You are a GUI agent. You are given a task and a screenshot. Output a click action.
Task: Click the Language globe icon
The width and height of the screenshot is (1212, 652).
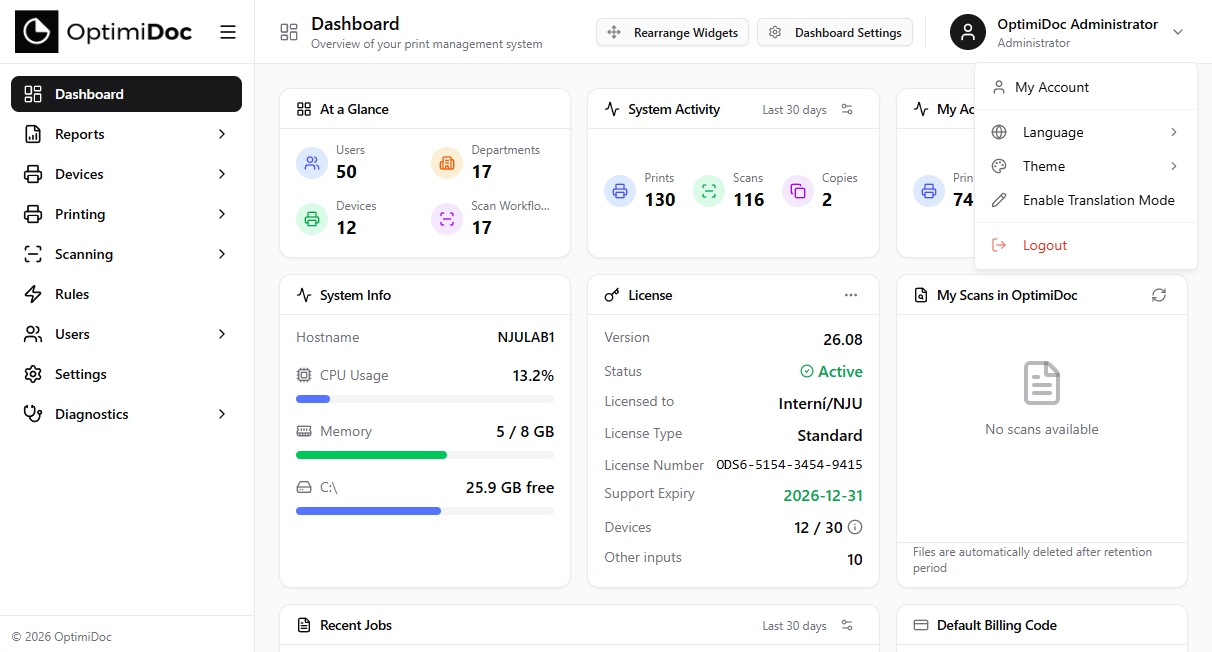(998, 132)
